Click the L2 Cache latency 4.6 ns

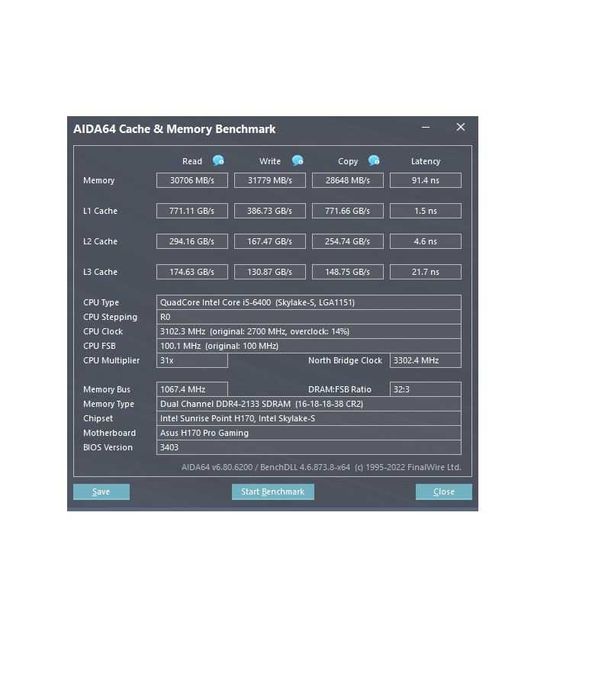[x=425, y=242]
